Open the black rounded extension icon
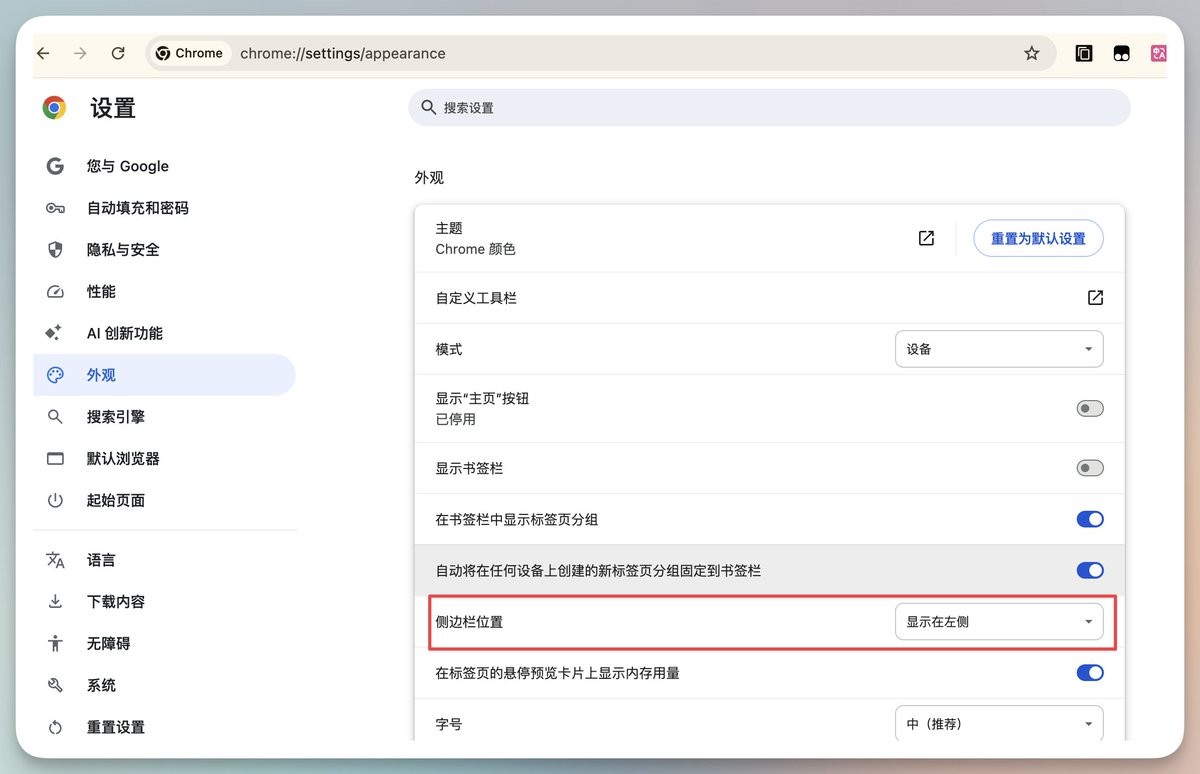Viewport: 1200px width, 774px height. click(x=1122, y=54)
